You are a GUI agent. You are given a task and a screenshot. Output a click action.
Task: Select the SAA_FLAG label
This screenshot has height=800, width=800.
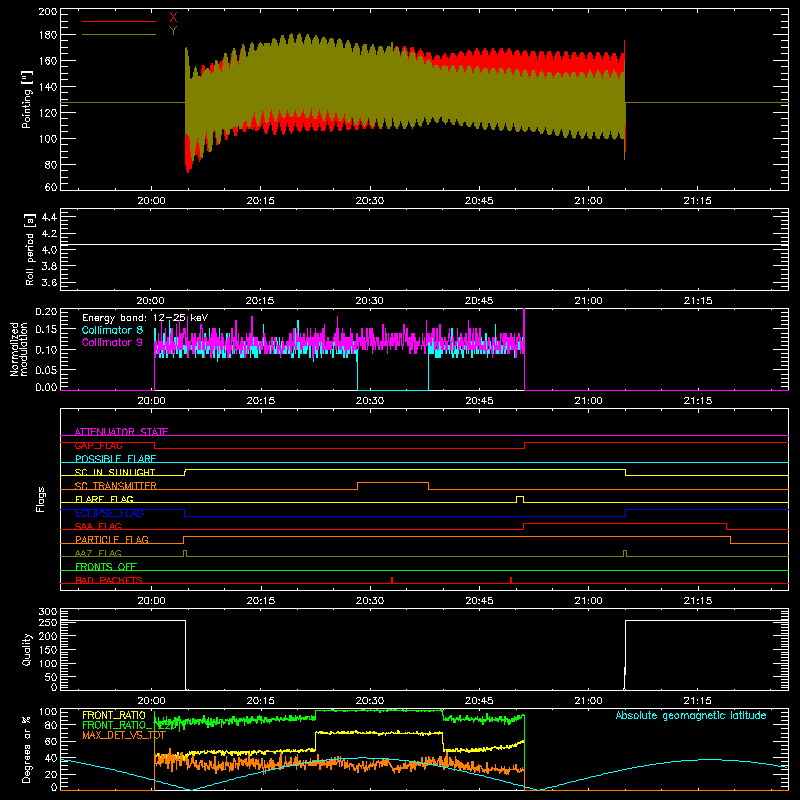coord(98,526)
